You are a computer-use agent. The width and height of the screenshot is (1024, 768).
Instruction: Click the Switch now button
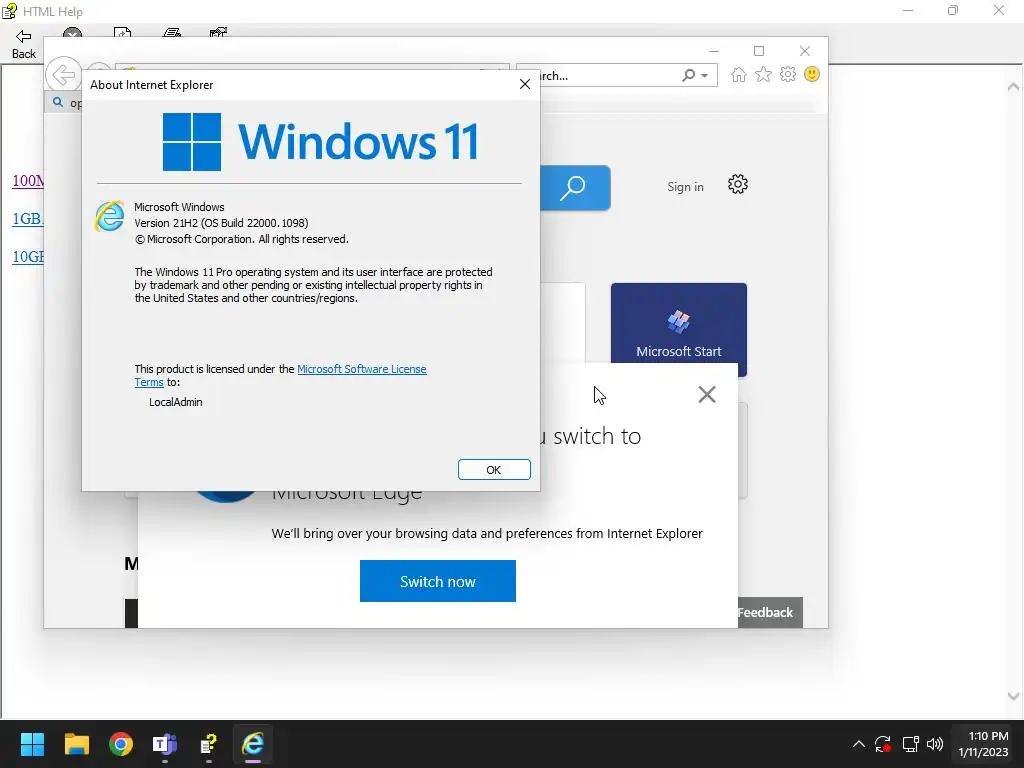pyautogui.click(x=438, y=581)
